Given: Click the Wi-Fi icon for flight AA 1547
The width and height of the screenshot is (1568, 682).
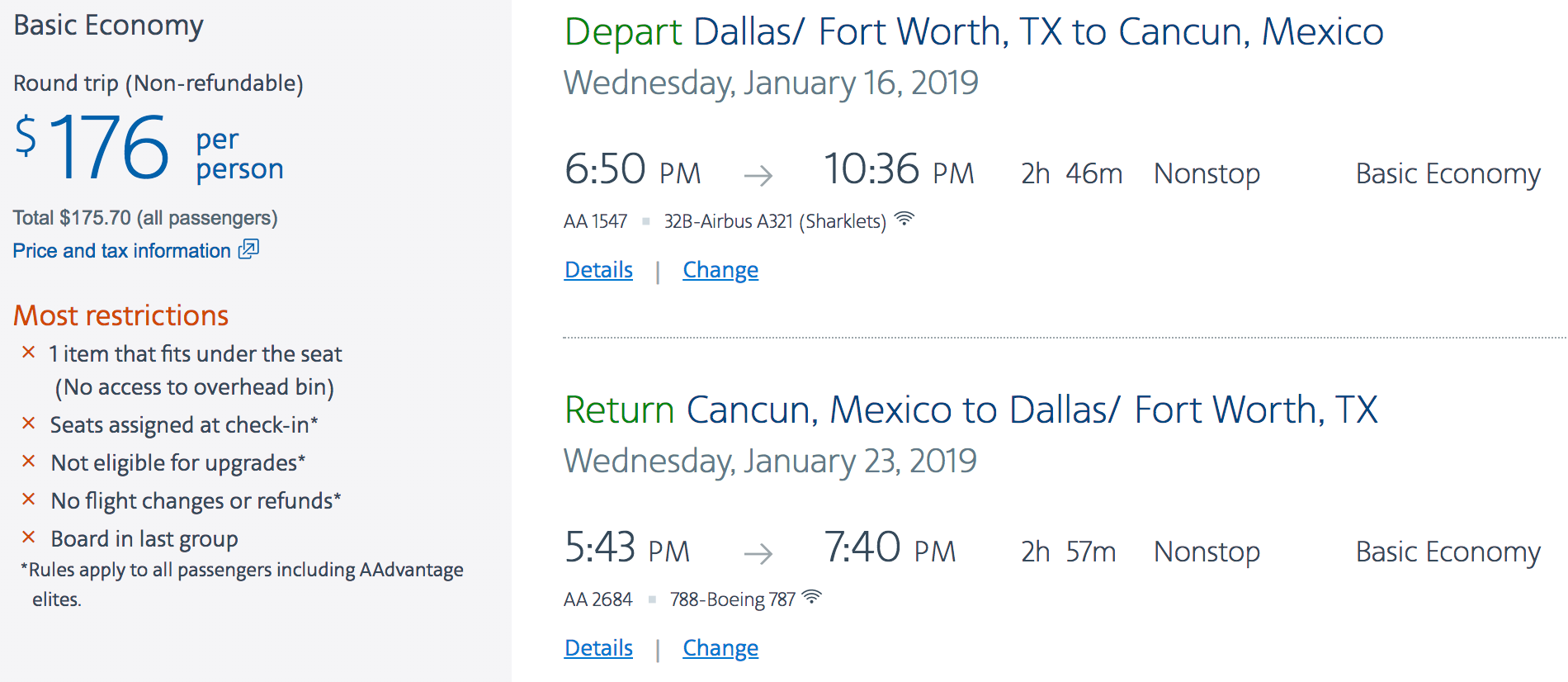Looking at the screenshot, I should point(904,219).
